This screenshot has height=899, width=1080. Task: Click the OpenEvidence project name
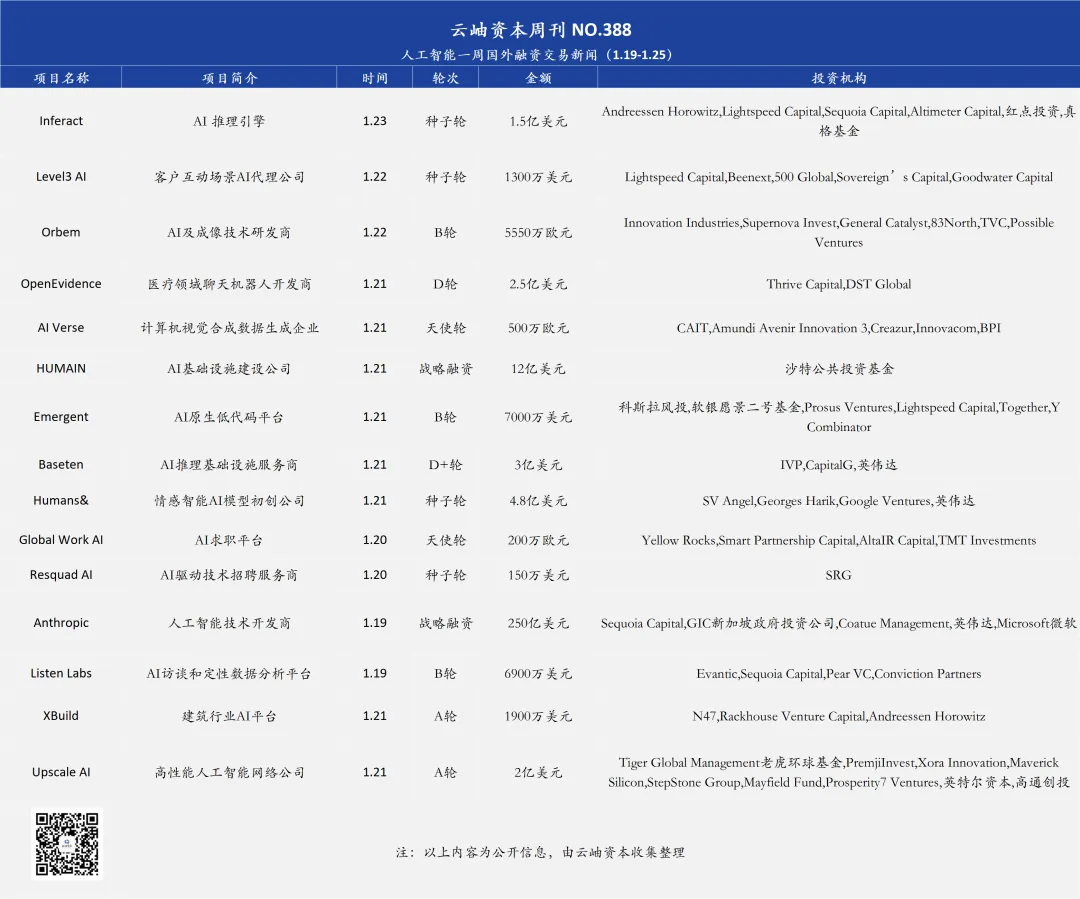[61, 284]
